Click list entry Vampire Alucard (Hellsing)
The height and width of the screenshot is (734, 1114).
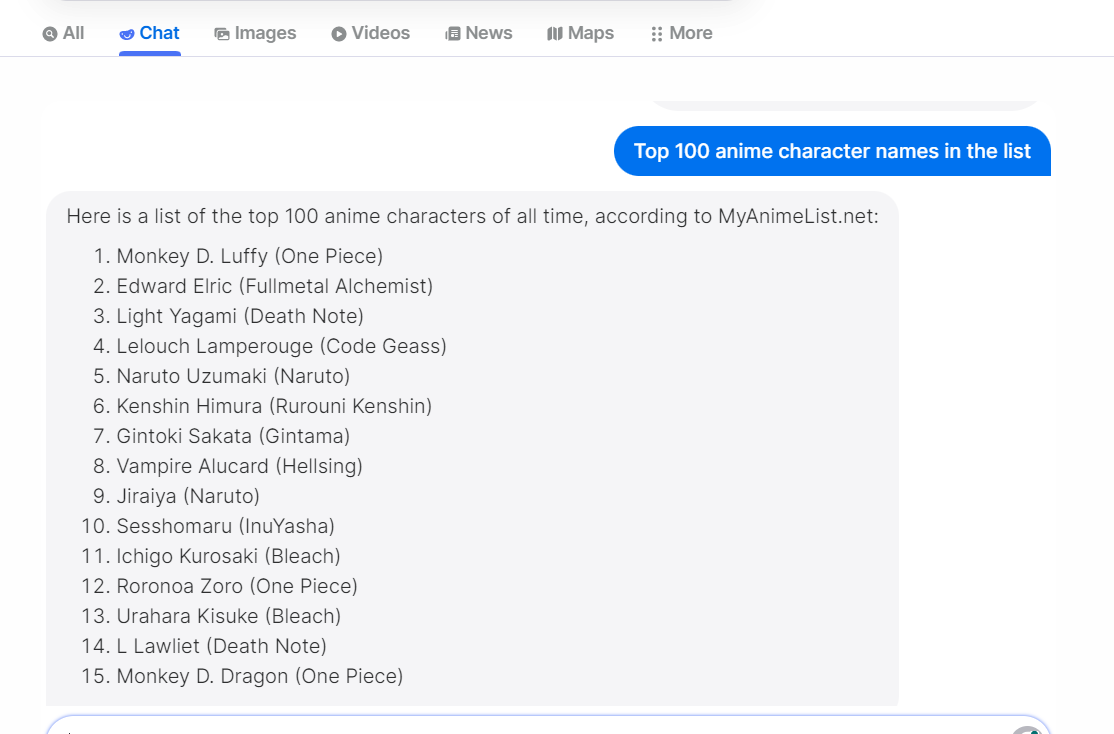pyautogui.click(x=239, y=466)
